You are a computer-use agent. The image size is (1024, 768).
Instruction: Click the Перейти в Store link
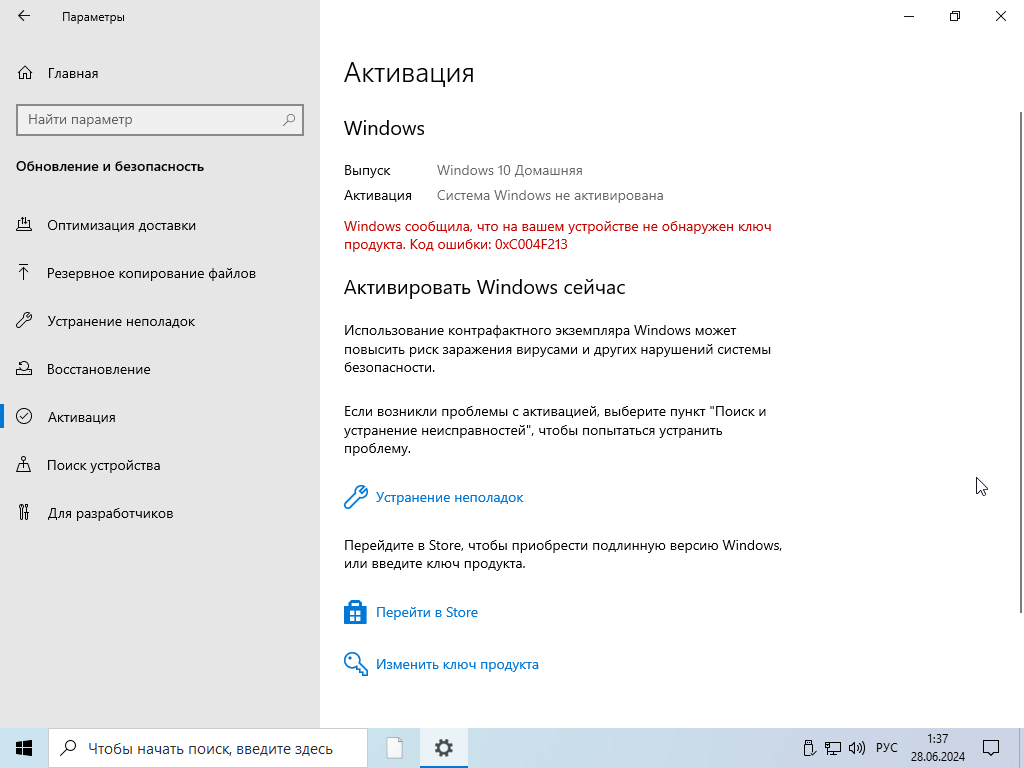426,612
